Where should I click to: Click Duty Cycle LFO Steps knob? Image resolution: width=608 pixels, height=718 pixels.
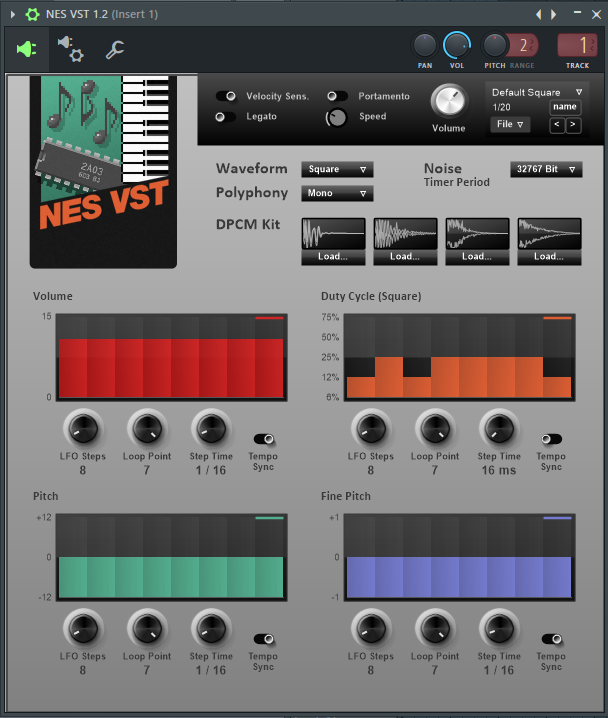pos(371,429)
